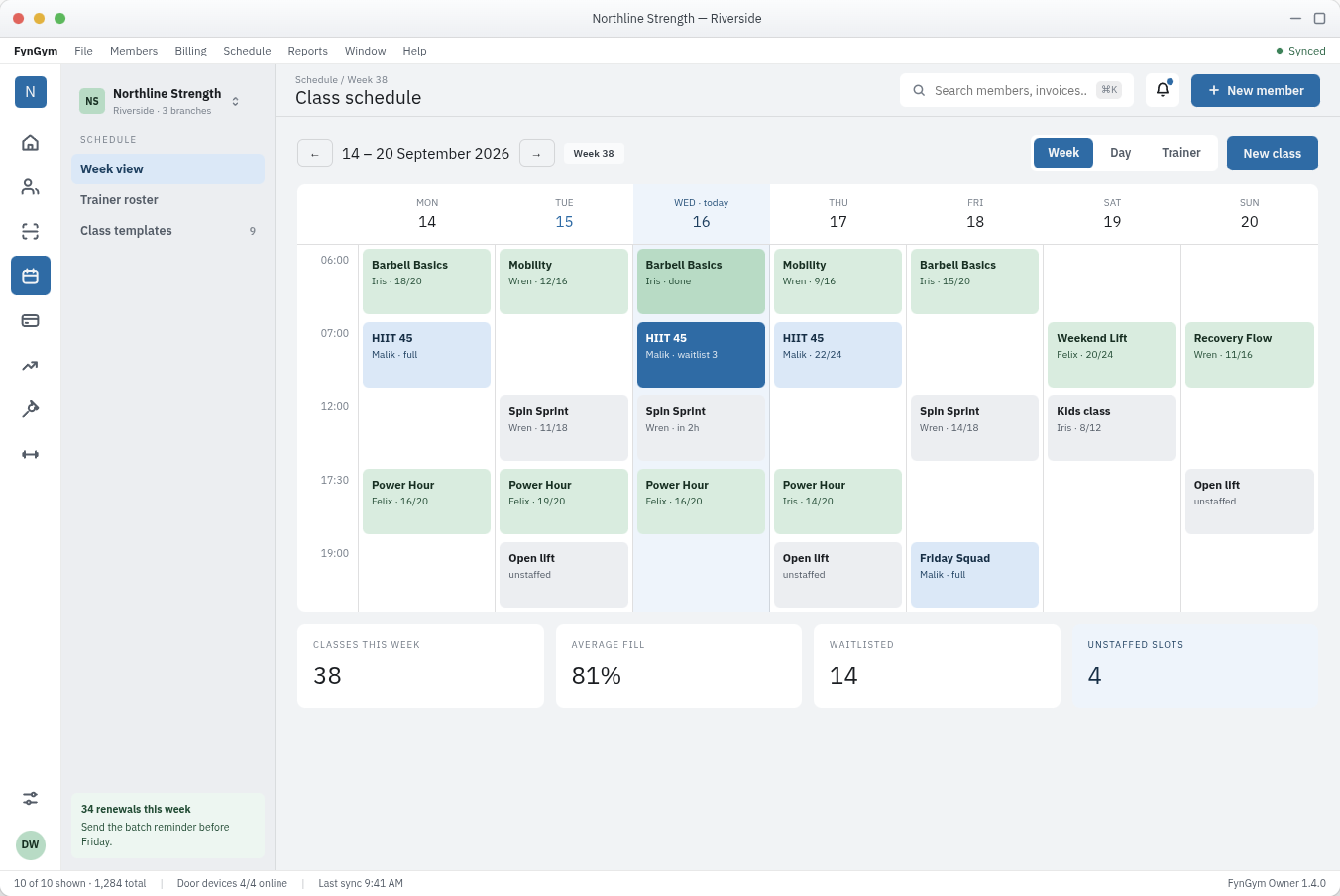The width and height of the screenshot is (1340, 896).
Task: Open the Reports menu
Action: 307,51
